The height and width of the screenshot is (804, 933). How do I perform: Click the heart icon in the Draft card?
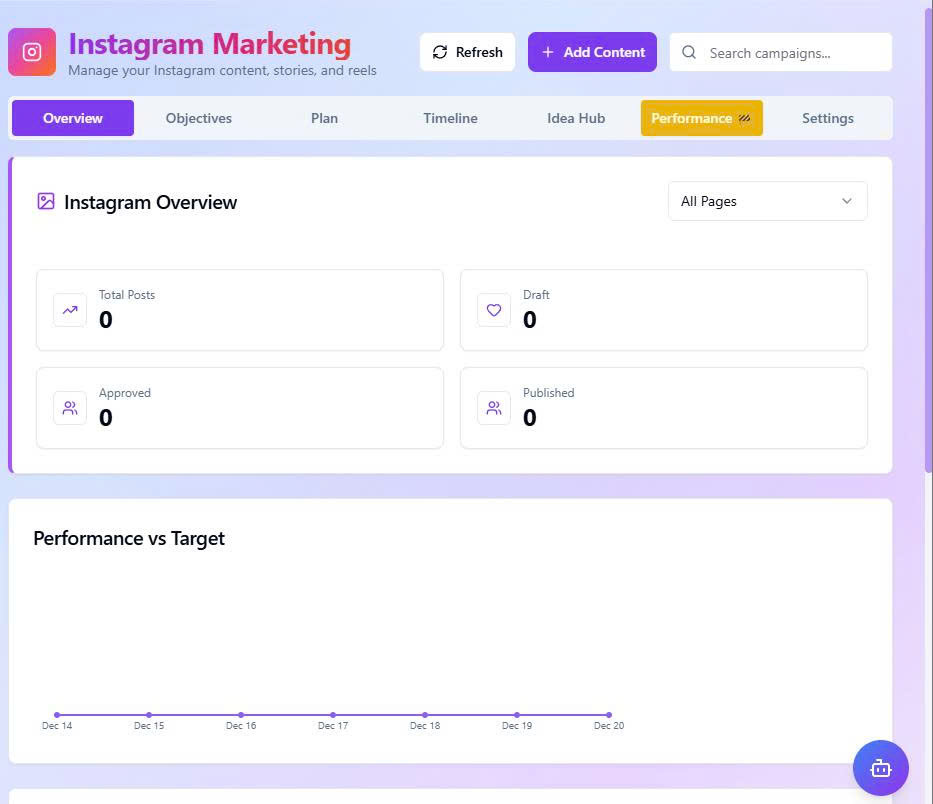tap(494, 310)
